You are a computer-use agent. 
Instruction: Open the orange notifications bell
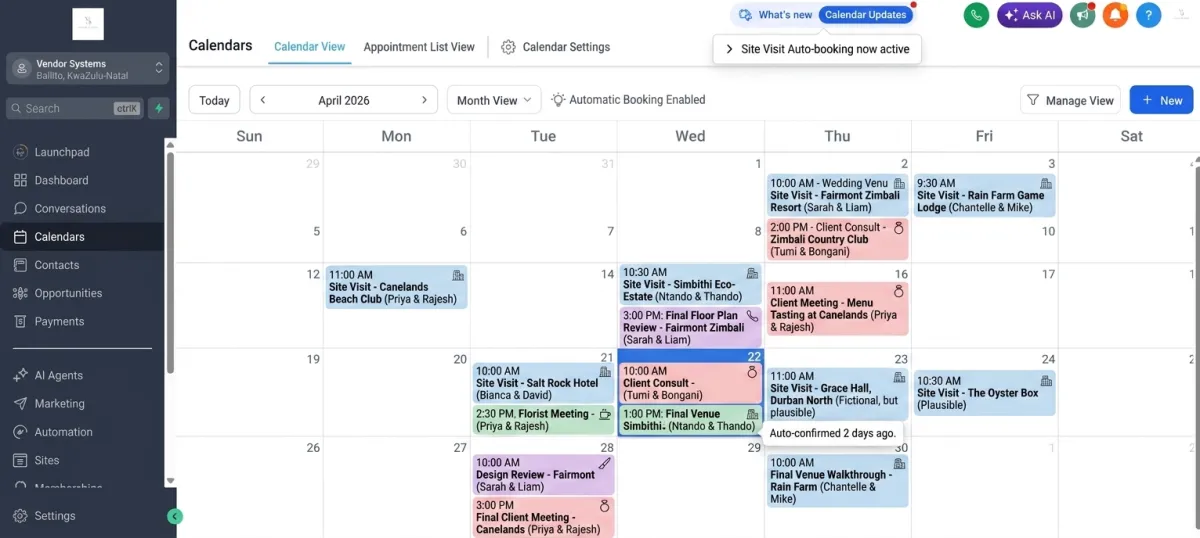(1115, 15)
